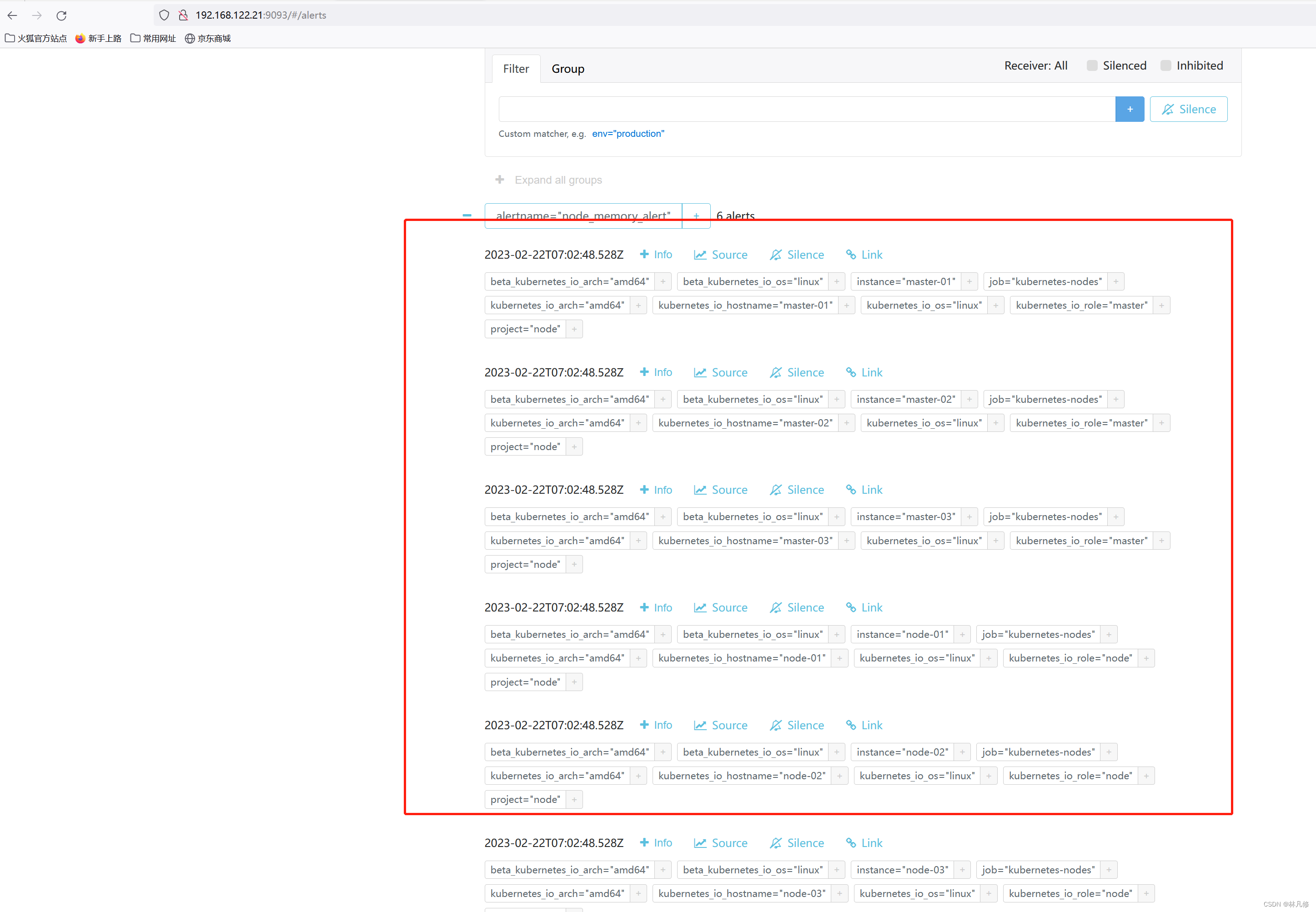Click the kubernetes_io_hostname="master-01" label text

pos(745,306)
